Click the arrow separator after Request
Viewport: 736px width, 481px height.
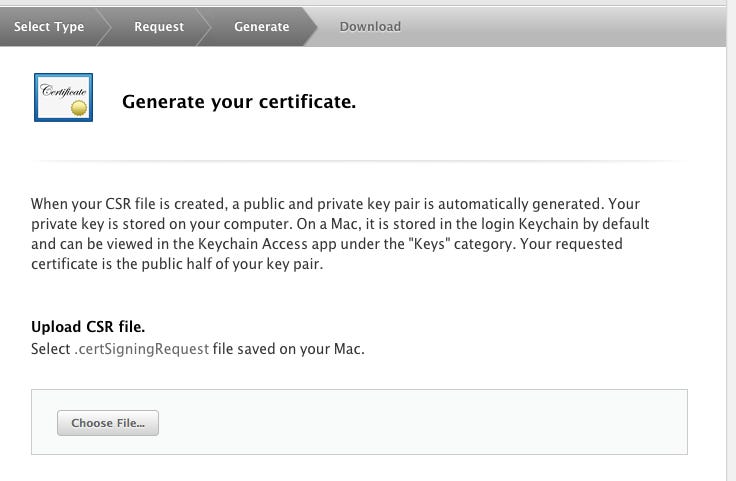205,27
